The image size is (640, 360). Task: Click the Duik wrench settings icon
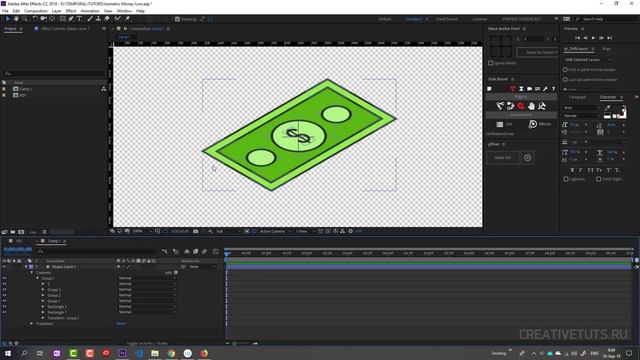coord(545,89)
